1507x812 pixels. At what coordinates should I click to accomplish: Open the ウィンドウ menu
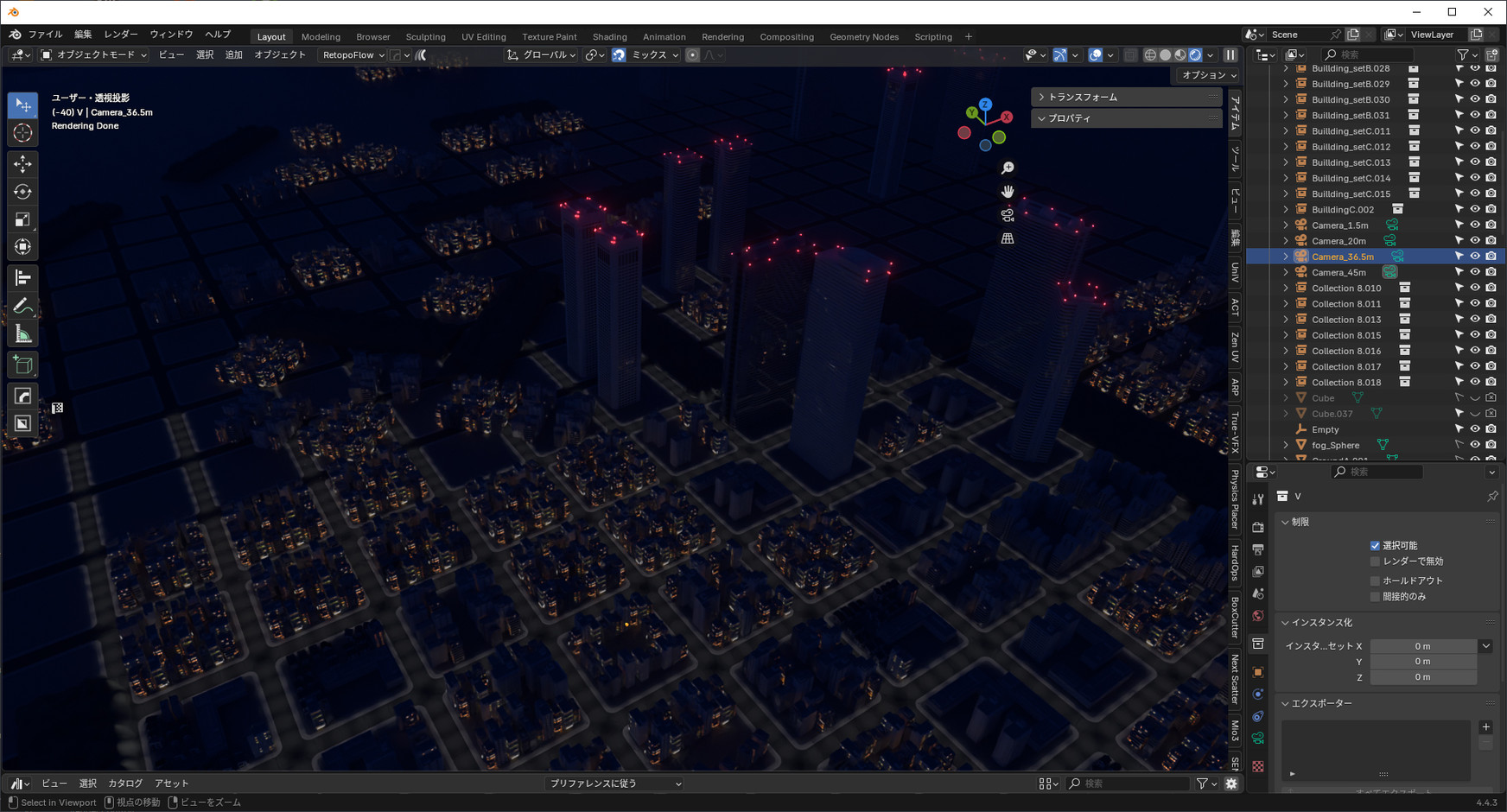point(171,35)
